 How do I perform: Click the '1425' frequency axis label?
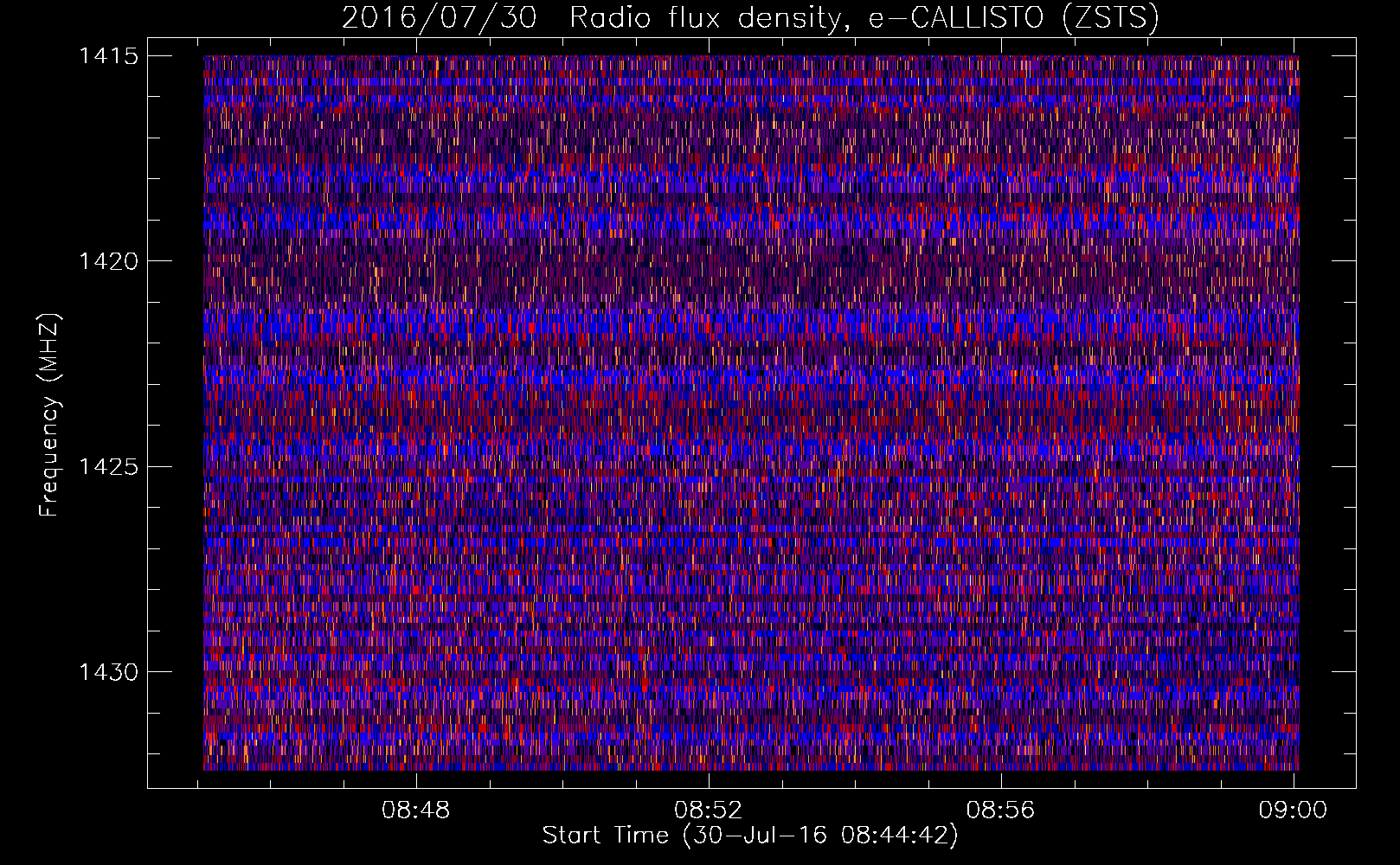pyautogui.click(x=108, y=467)
